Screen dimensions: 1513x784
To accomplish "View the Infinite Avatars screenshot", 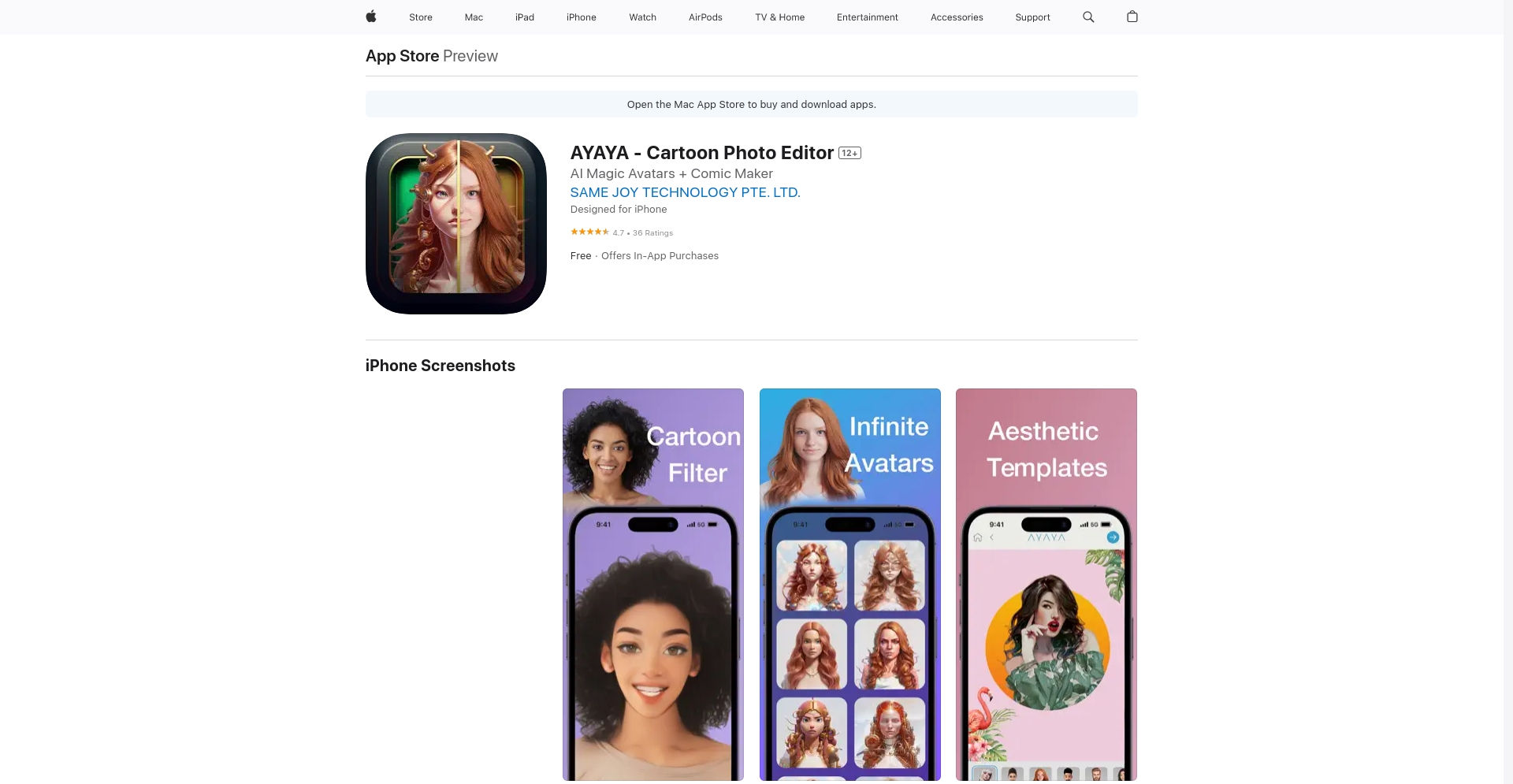I will (850, 585).
